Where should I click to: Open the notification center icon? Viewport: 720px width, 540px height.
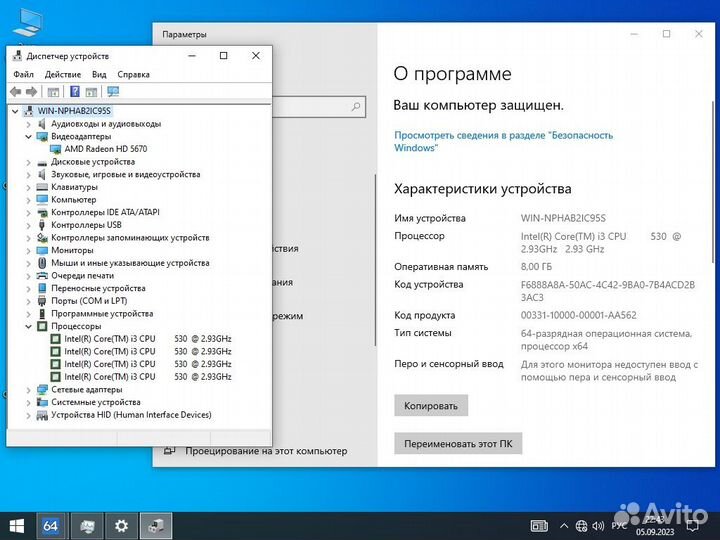click(x=692, y=526)
